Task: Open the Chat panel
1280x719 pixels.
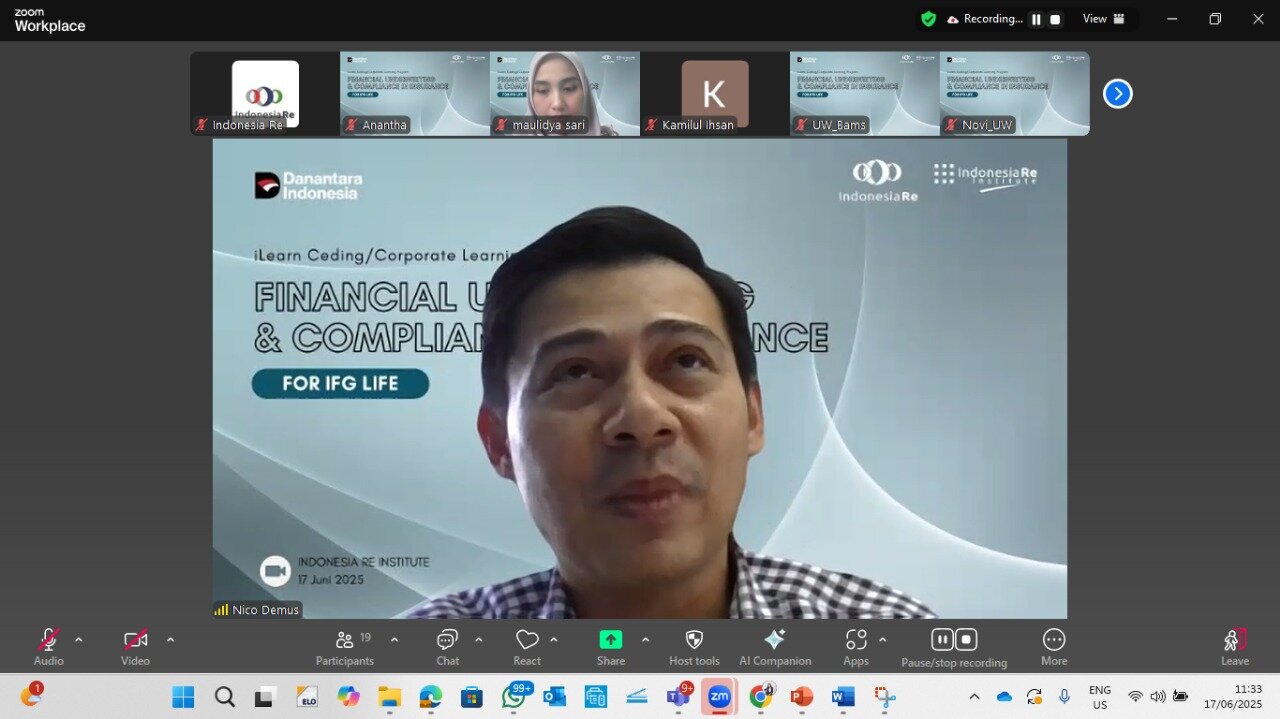Action: click(x=447, y=646)
